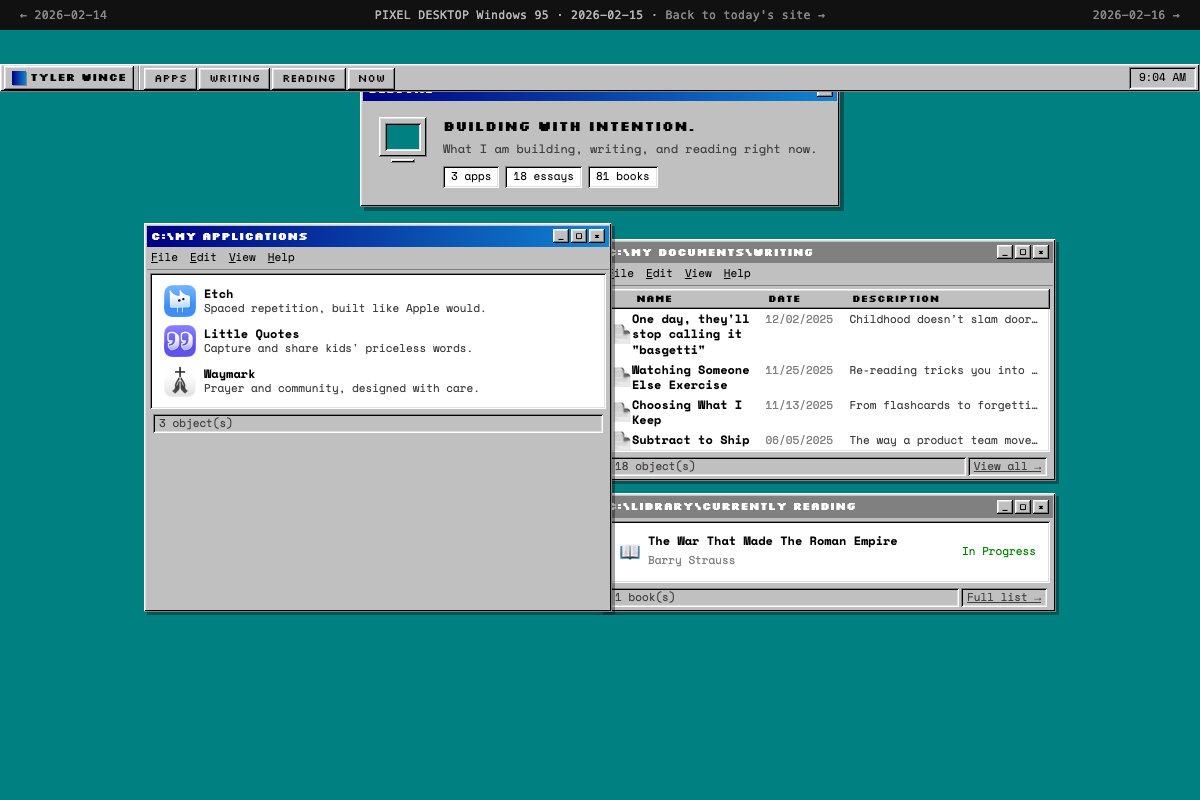Open the Now taskbar button
This screenshot has height=800, width=1200.
tap(371, 78)
